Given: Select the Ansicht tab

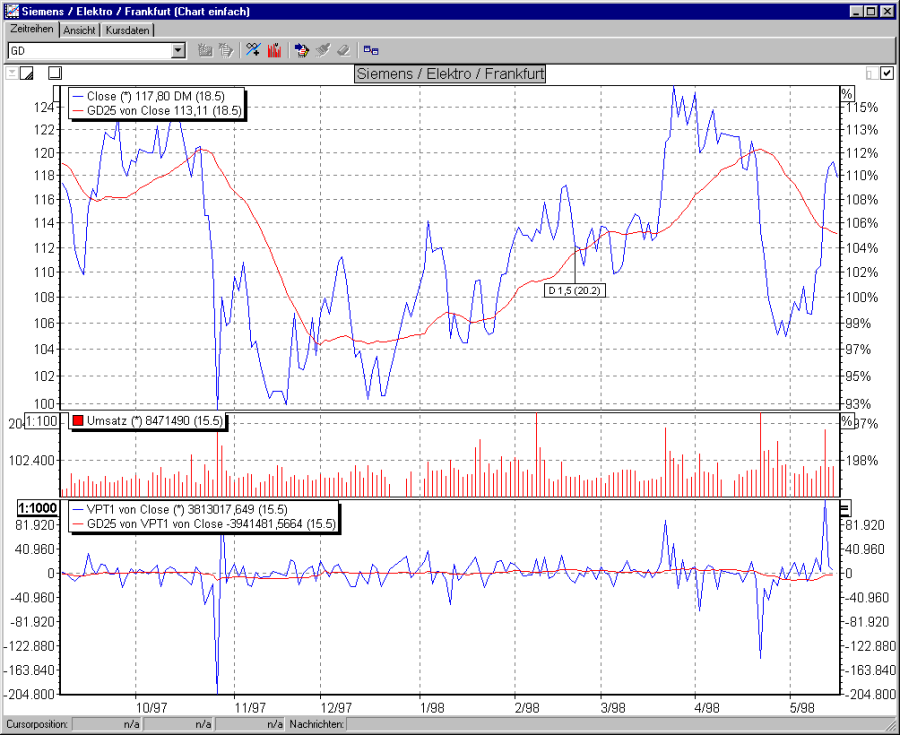Looking at the screenshot, I should pyautogui.click(x=79, y=30).
